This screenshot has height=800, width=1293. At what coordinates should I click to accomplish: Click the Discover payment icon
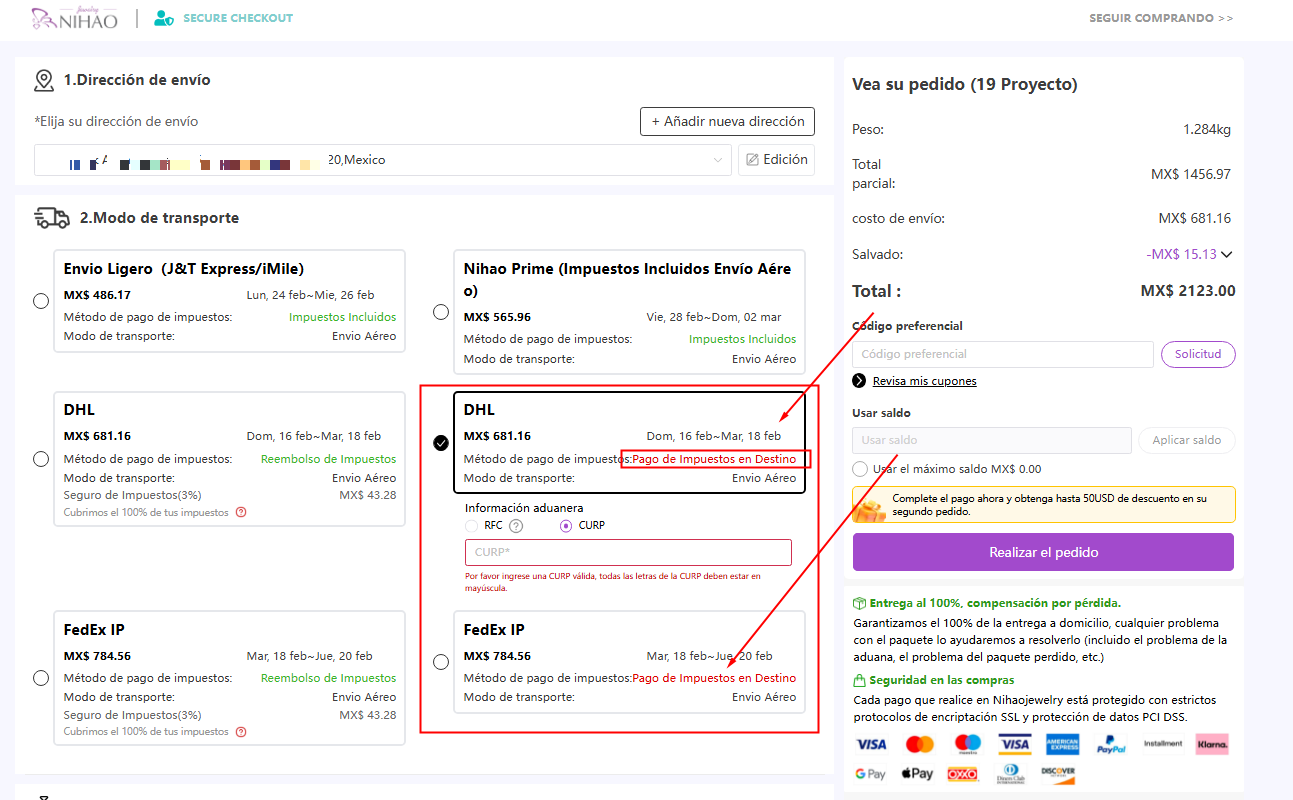pos(1058,773)
